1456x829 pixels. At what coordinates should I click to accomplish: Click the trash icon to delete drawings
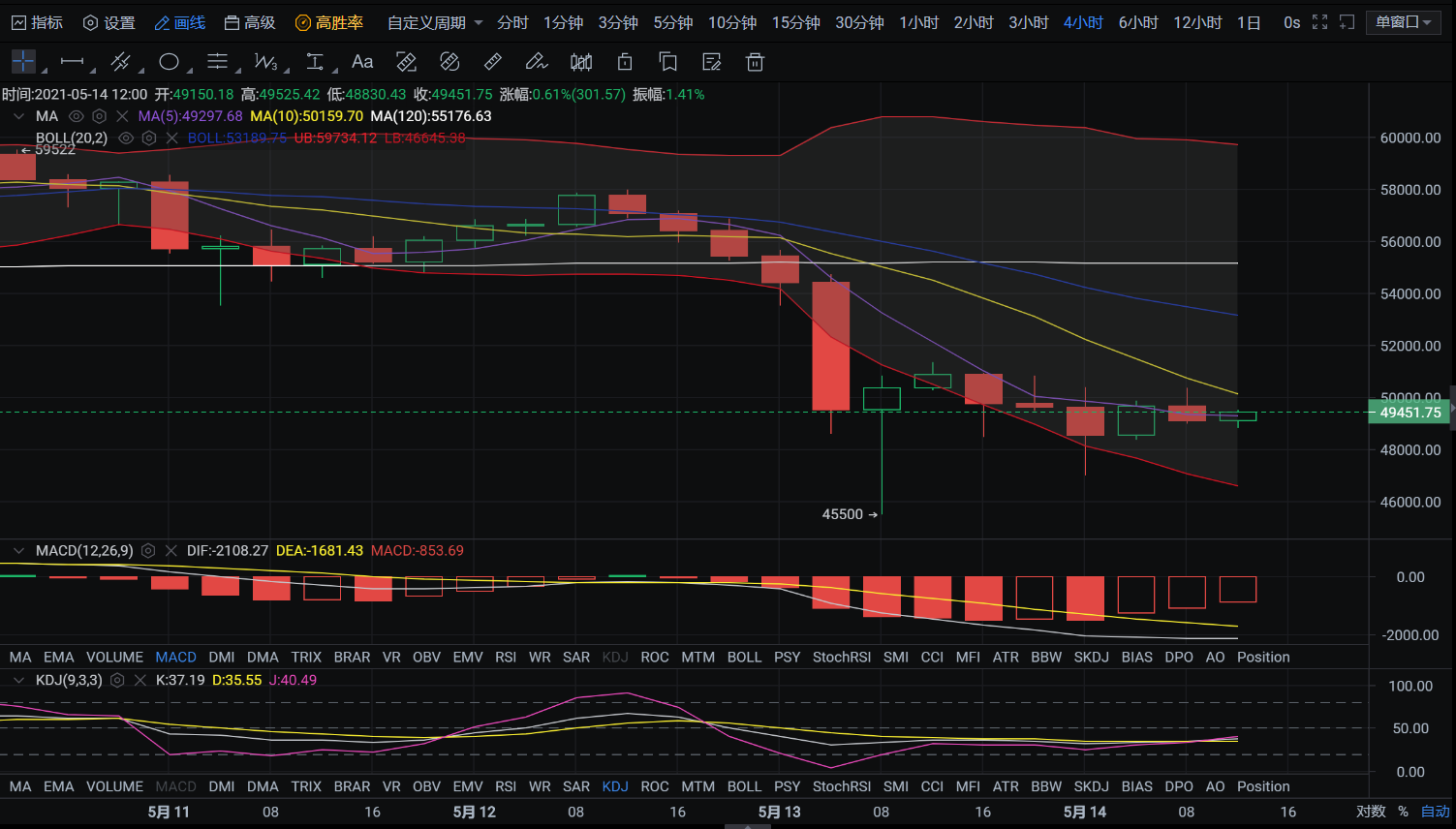pyautogui.click(x=755, y=62)
